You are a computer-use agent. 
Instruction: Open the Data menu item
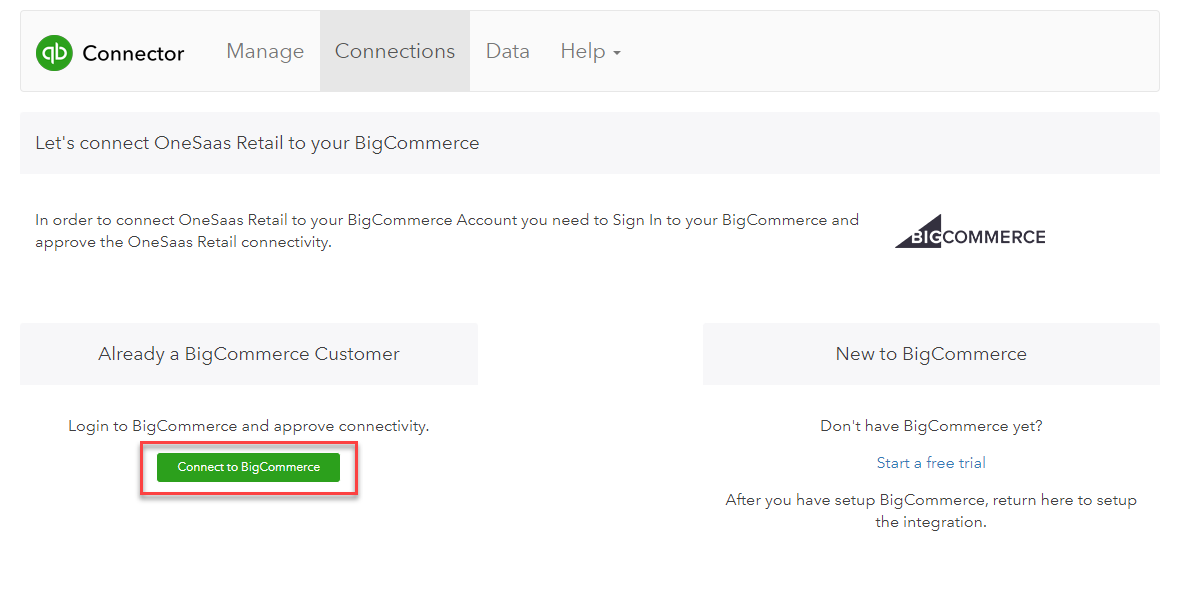[x=508, y=51]
